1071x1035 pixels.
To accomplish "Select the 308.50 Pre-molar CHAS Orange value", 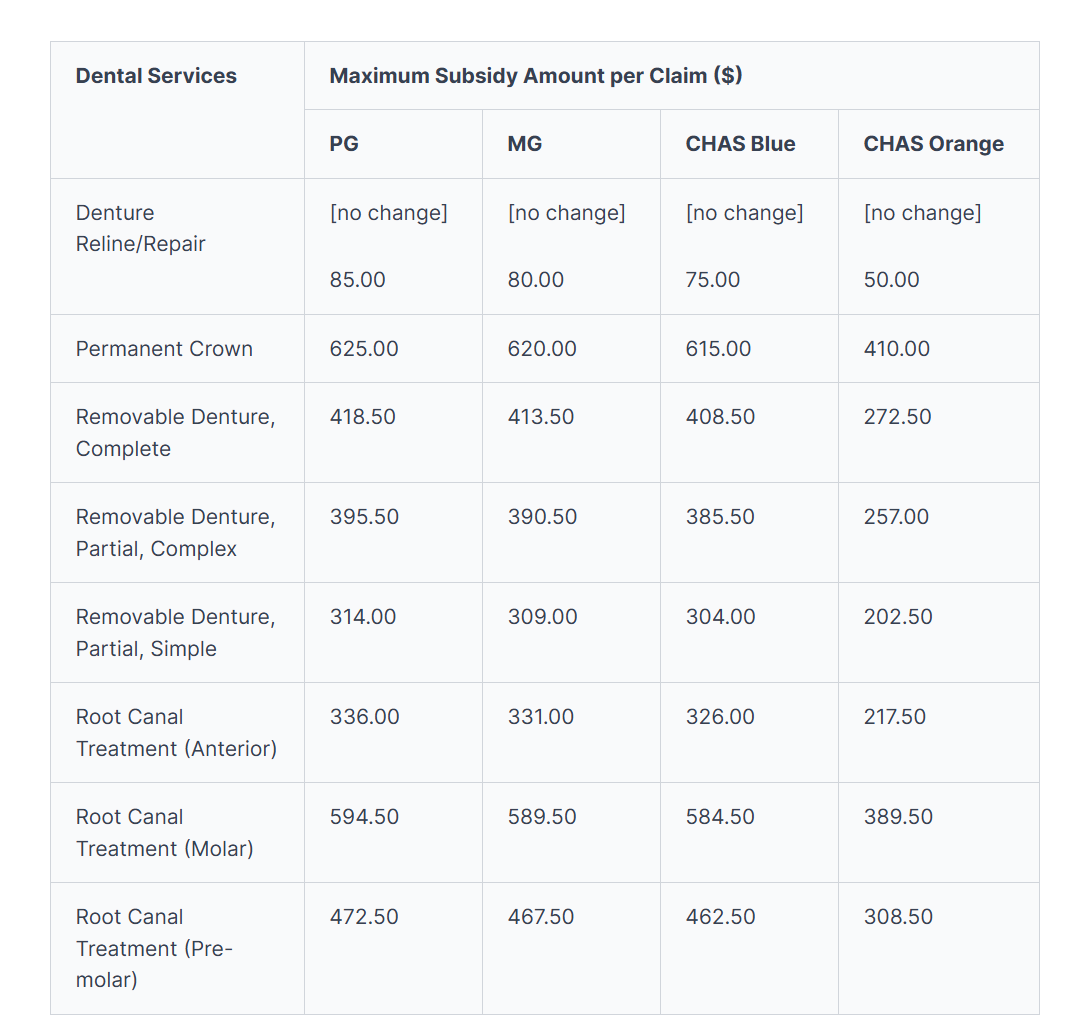I will 898,917.
